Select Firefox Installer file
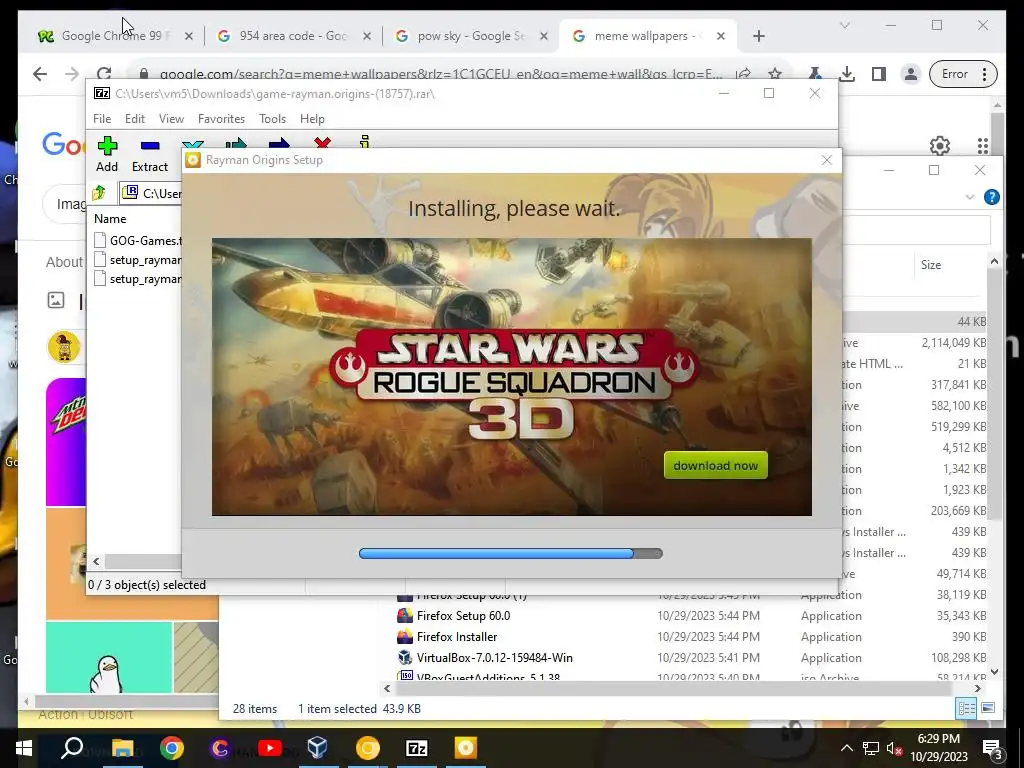The width and height of the screenshot is (1024, 768). (x=457, y=637)
